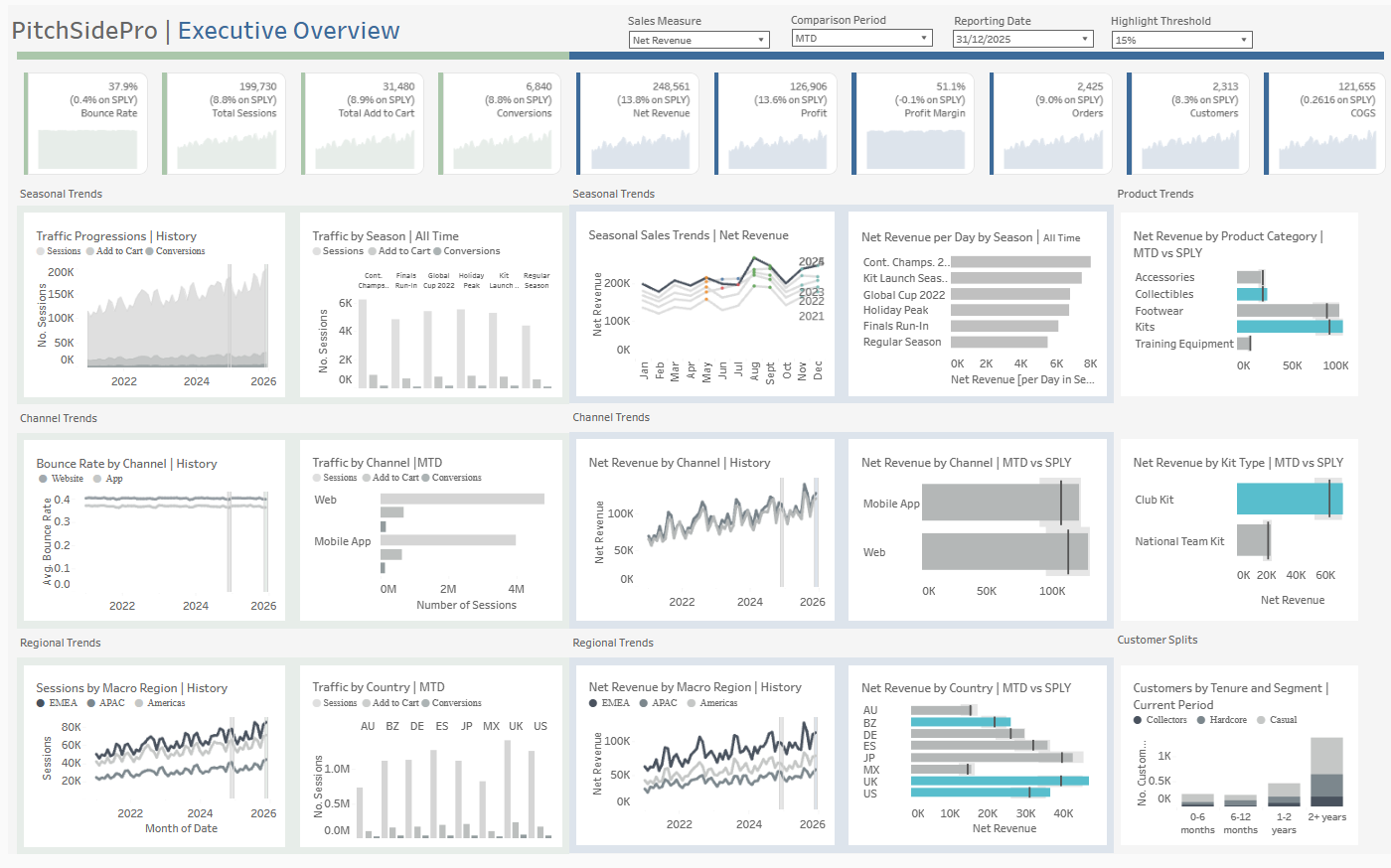Open the Reporting Date dropdown
The height and width of the screenshot is (868, 1391).
tap(1022, 39)
